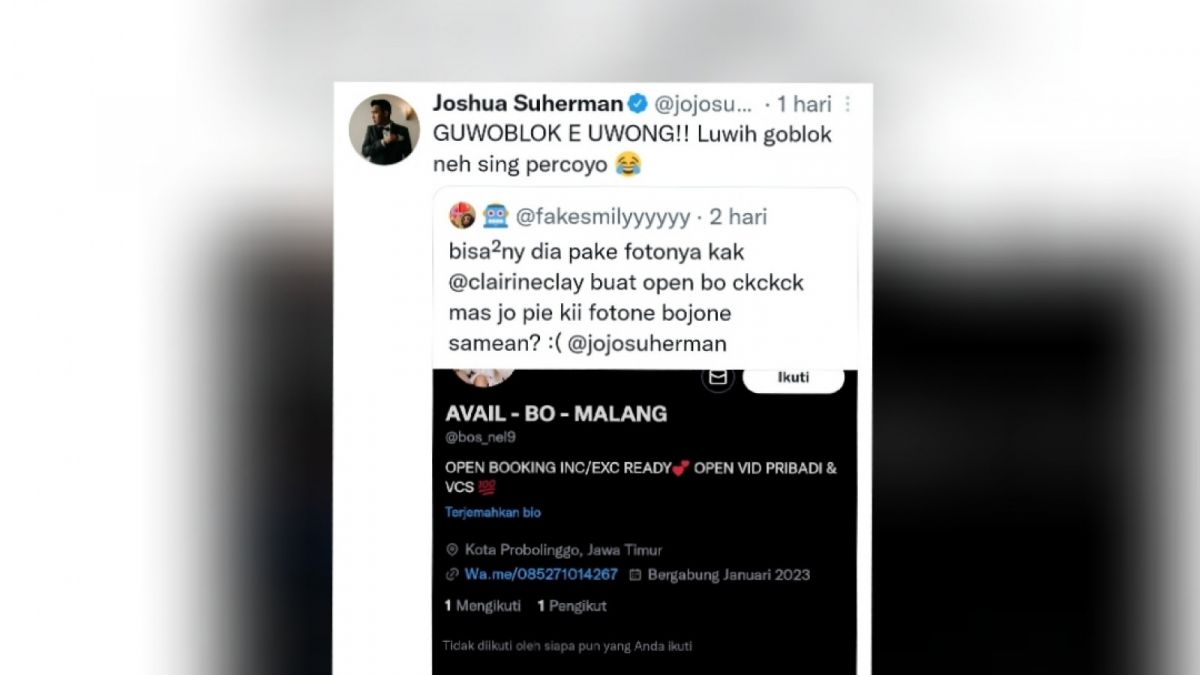Open the 1 Pengikut followers list

[571, 606]
